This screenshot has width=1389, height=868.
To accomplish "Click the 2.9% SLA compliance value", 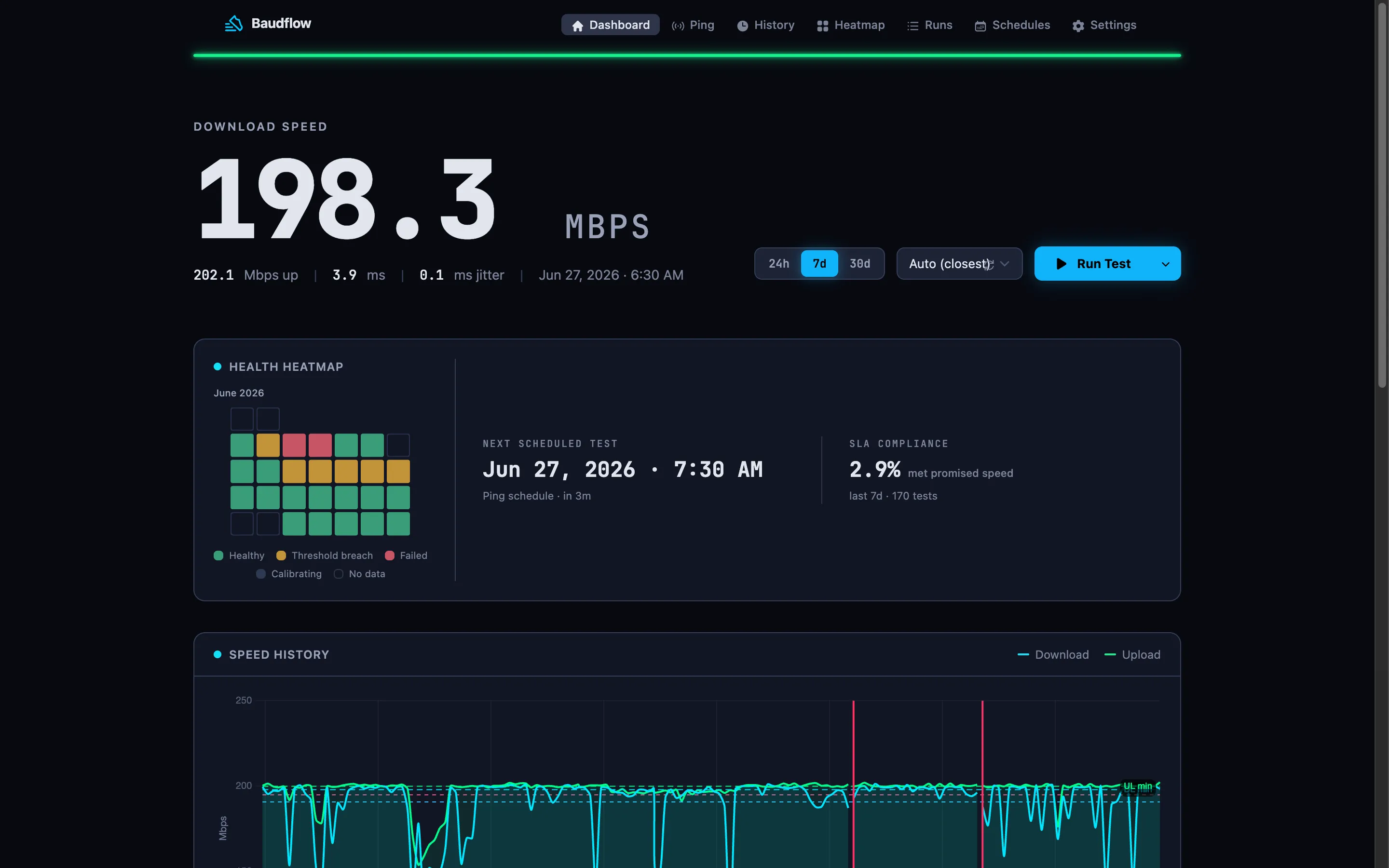I will (875, 470).
